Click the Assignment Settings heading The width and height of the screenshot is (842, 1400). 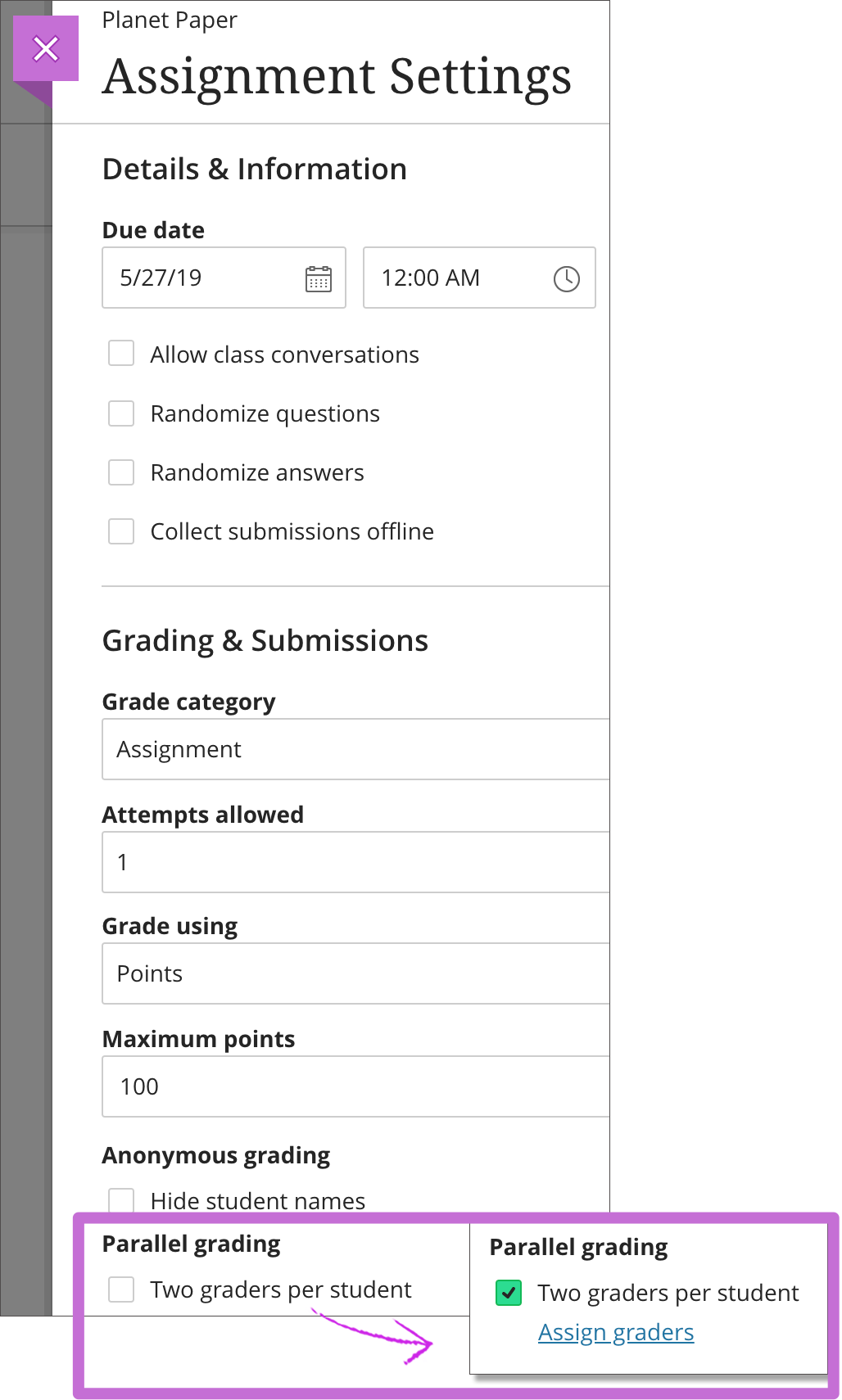pyautogui.click(x=337, y=76)
